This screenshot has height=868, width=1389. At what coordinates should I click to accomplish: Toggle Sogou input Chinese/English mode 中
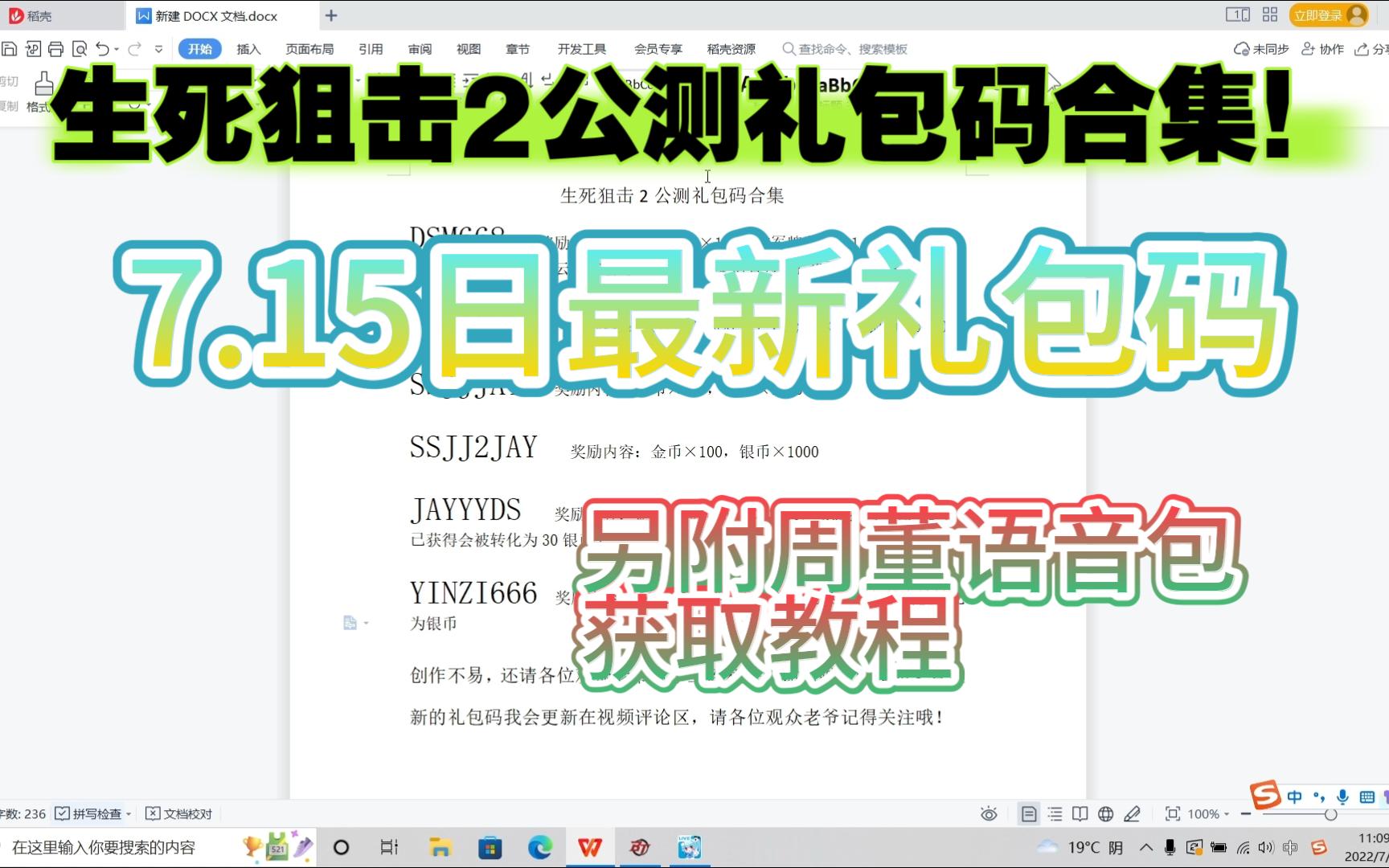click(x=1294, y=796)
